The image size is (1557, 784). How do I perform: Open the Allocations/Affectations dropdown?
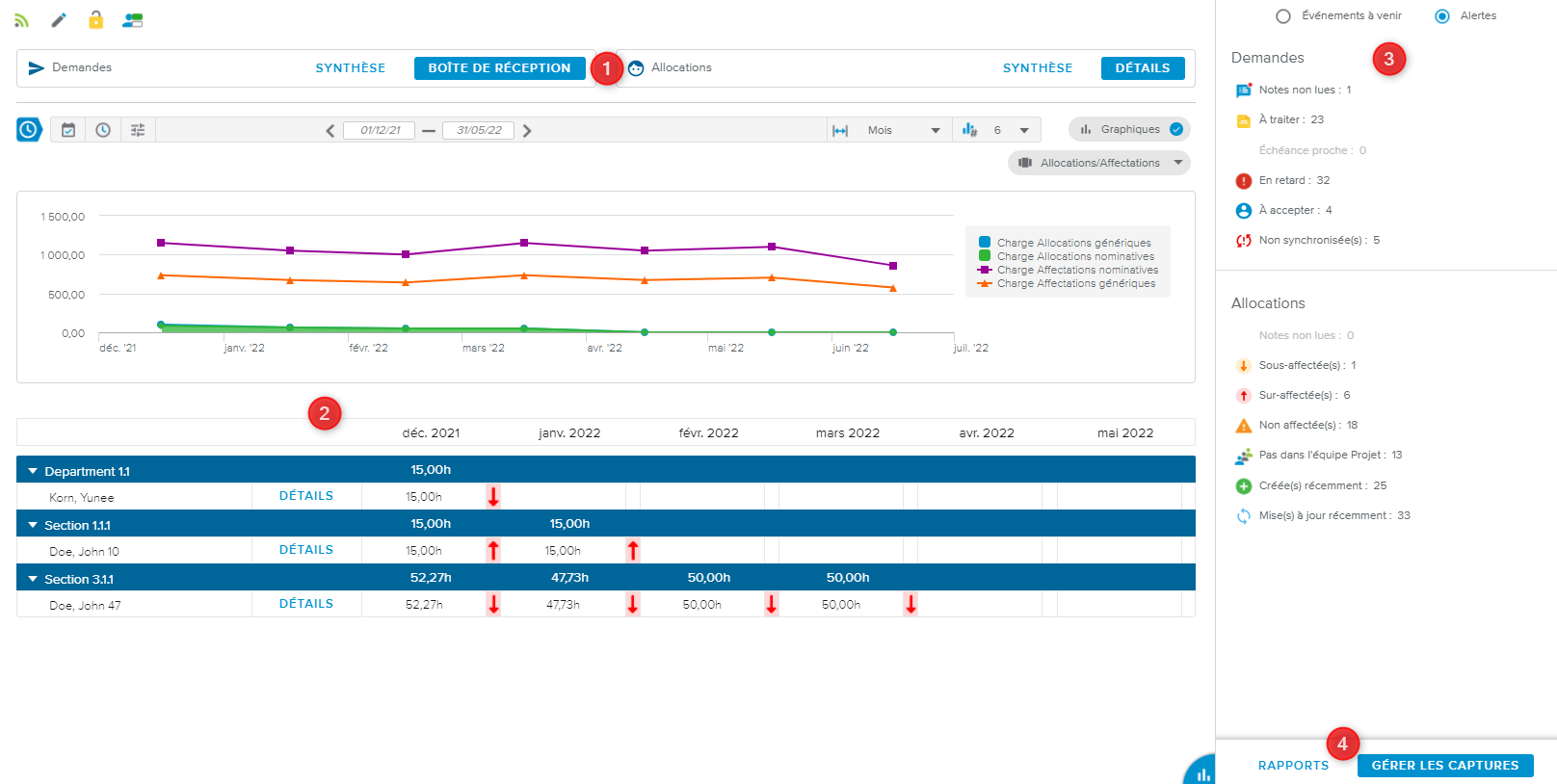click(x=1099, y=163)
